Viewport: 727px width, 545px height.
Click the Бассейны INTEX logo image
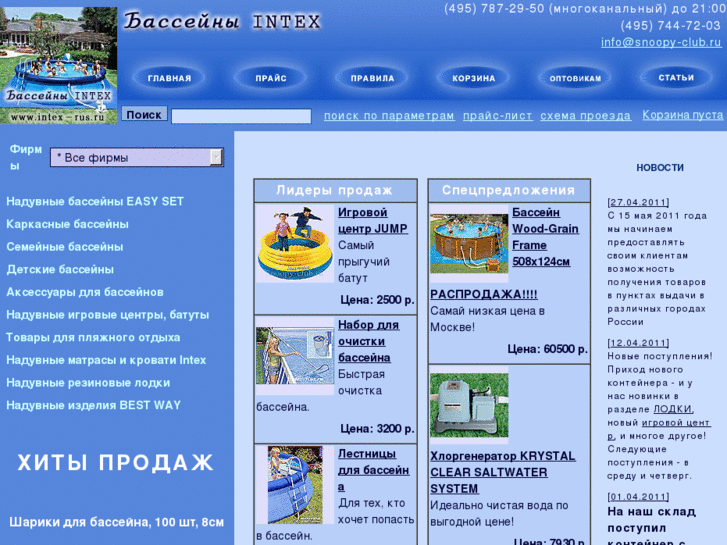tap(58, 65)
